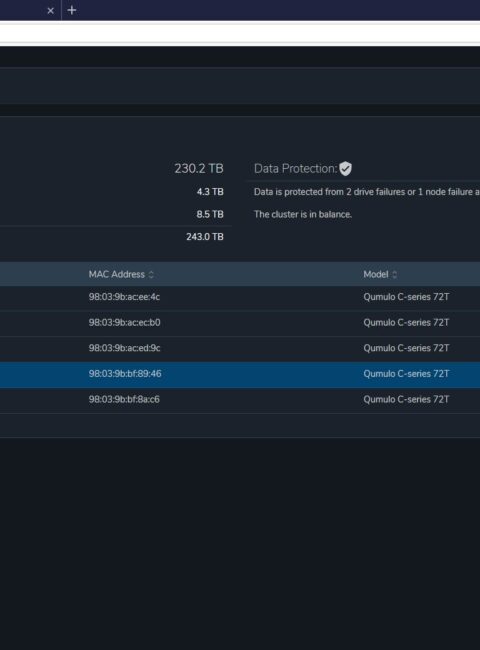480x650 pixels.
Task: Click Qumulo C-series 72T in first row
Action: (406, 297)
